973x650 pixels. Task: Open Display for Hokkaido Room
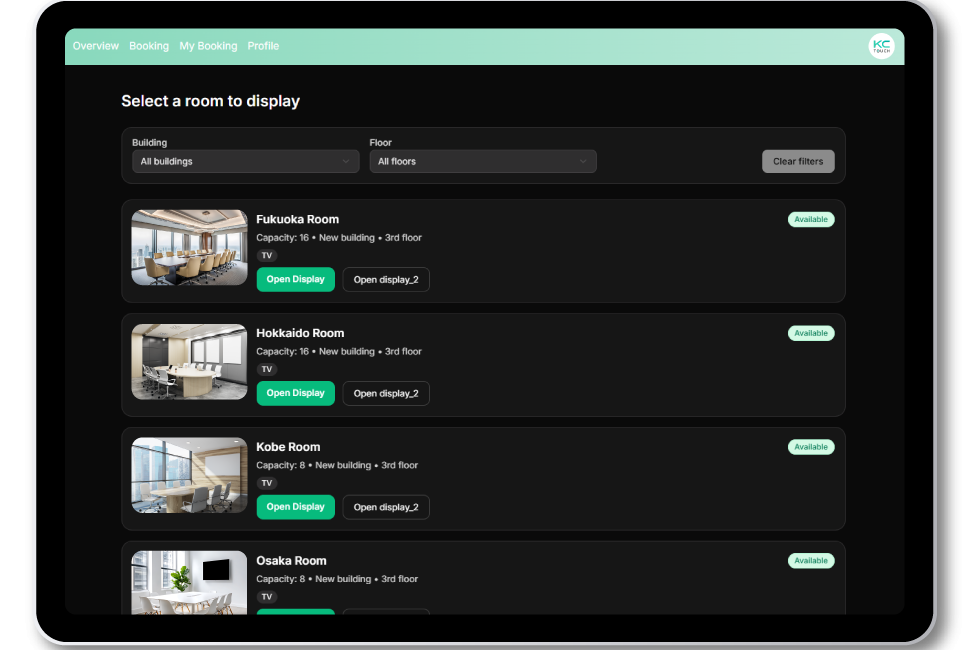point(295,394)
